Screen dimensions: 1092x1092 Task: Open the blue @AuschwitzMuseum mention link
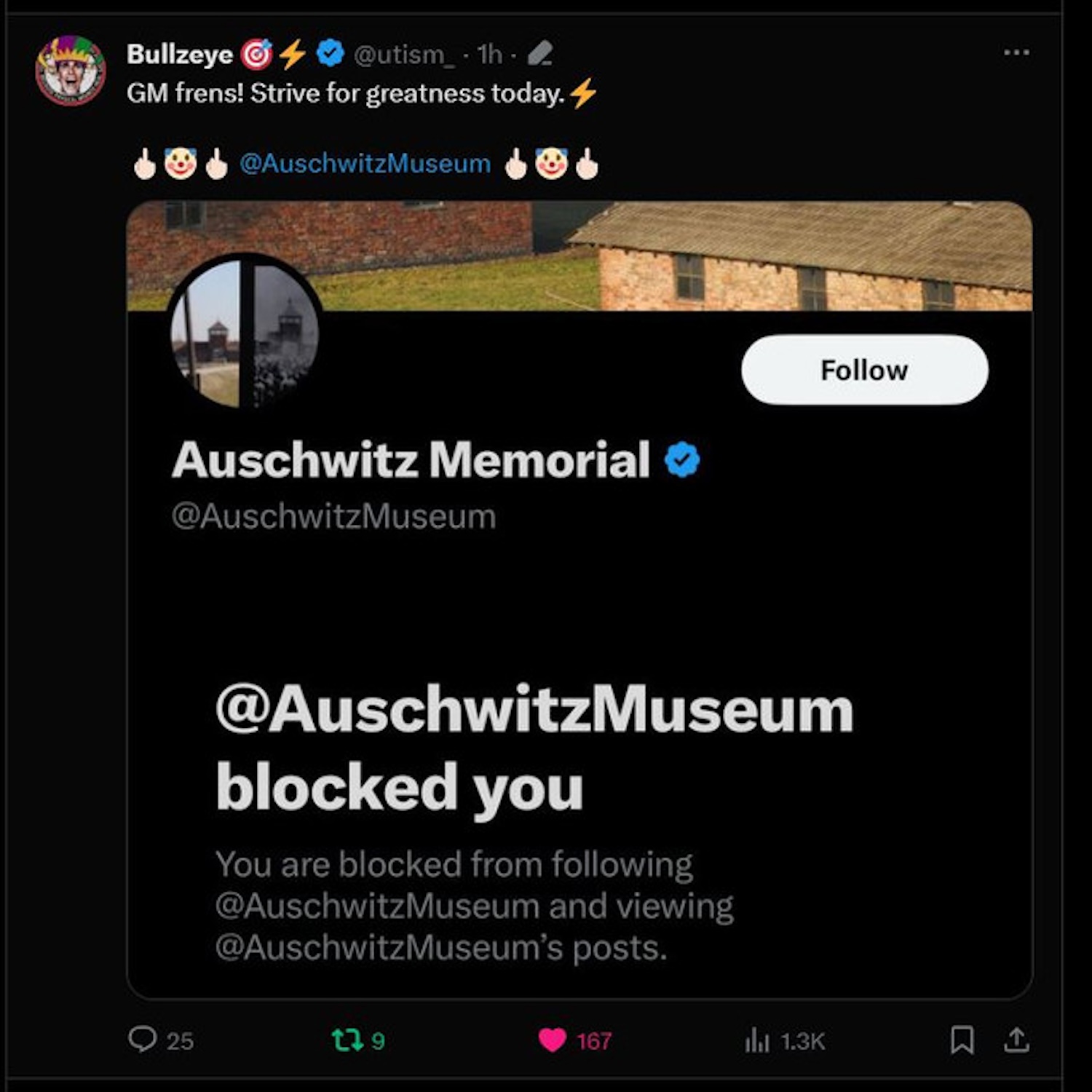365,163
